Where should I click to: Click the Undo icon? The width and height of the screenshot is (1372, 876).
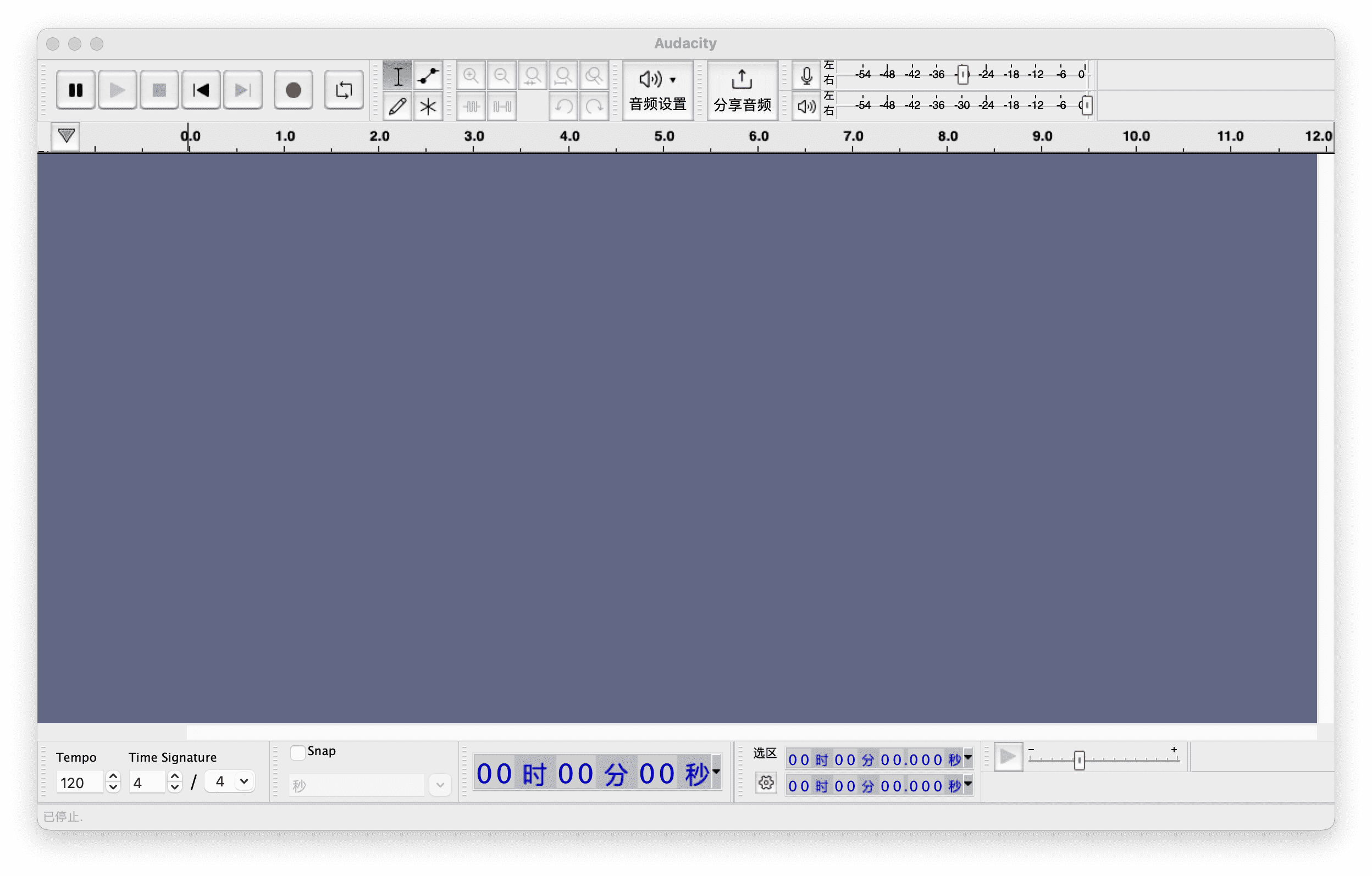(x=563, y=106)
